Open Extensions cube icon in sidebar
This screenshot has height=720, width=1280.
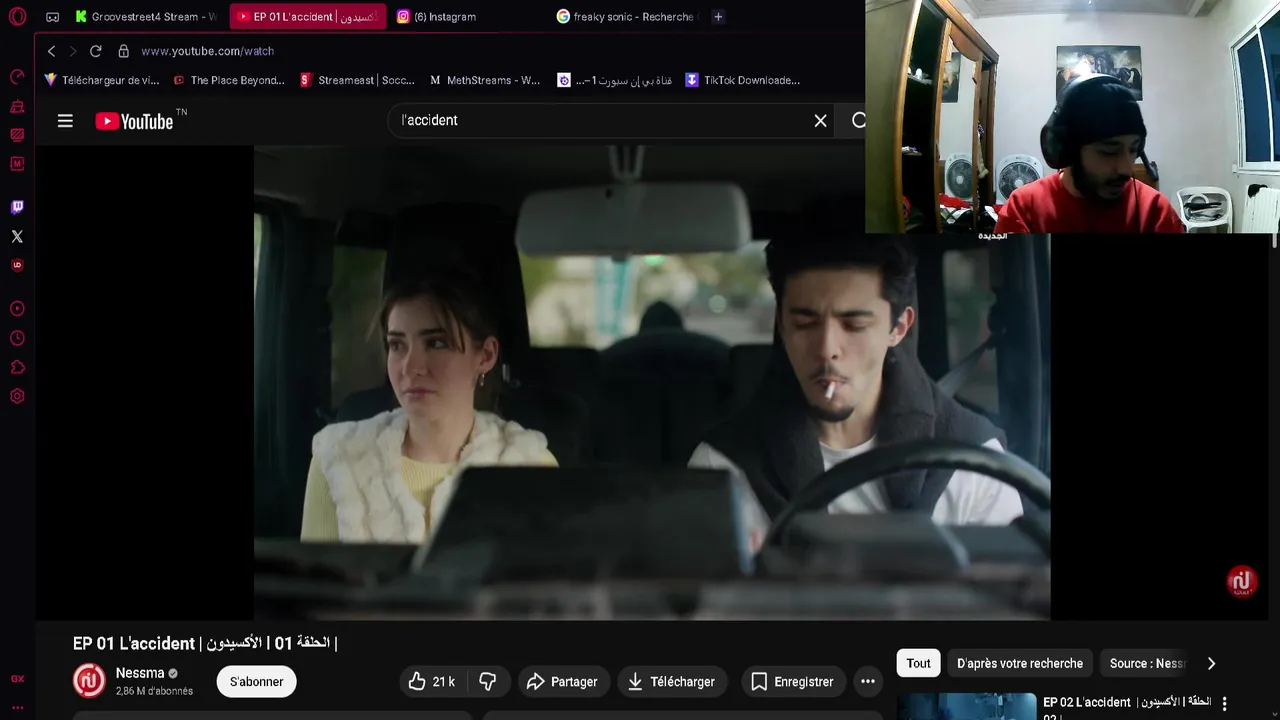pos(17,367)
